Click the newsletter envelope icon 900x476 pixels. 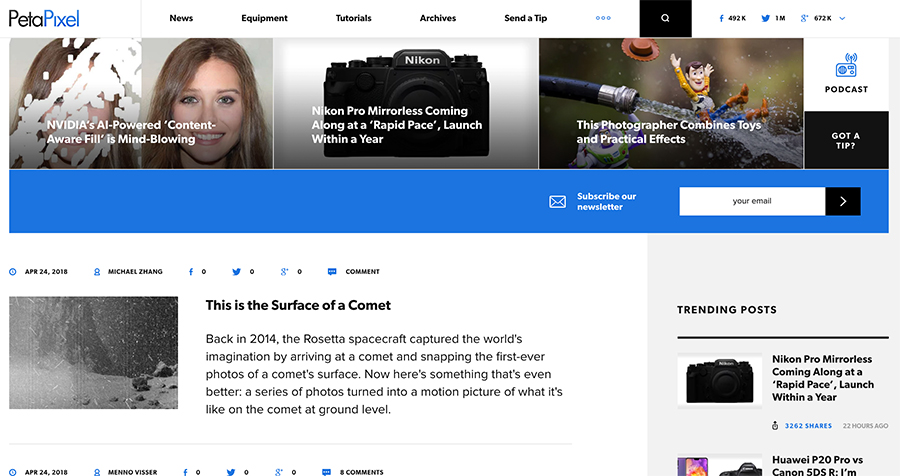click(x=557, y=202)
